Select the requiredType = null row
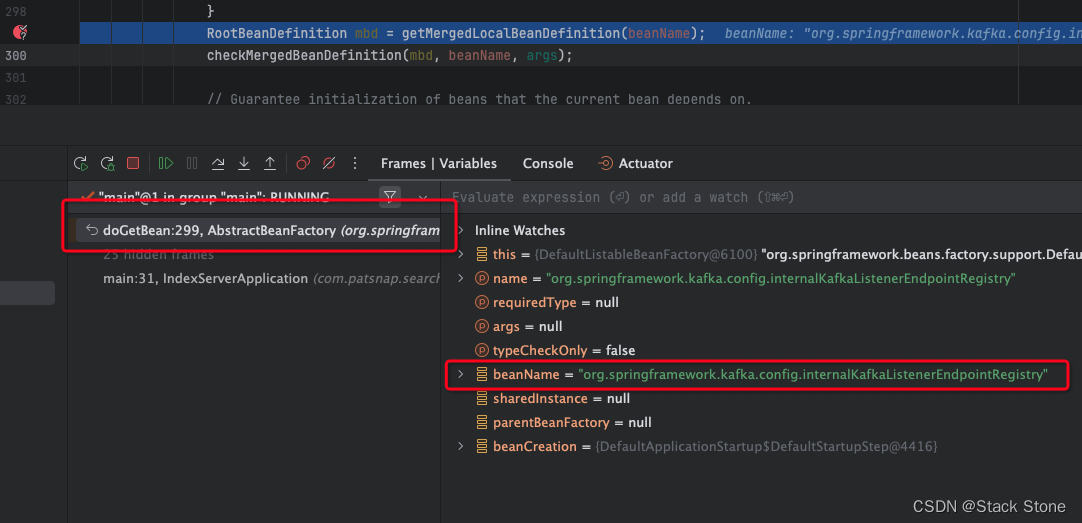 pos(763,302)
